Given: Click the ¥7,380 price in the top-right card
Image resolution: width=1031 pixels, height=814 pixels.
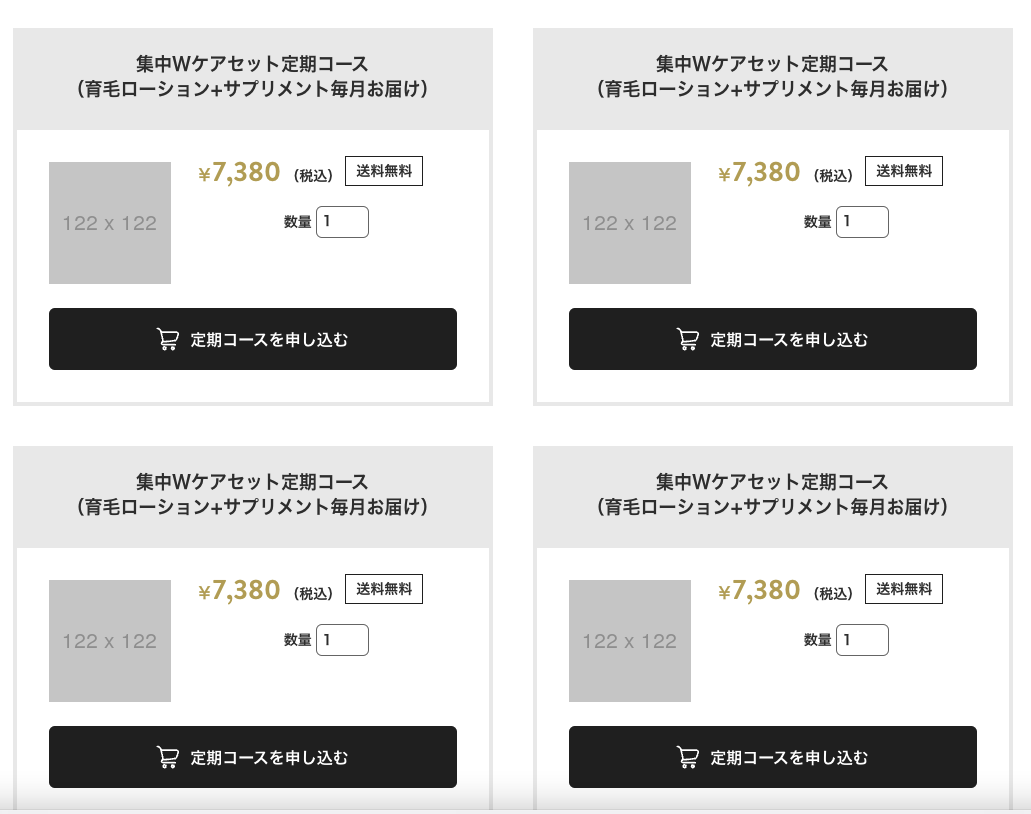Looking at the screenshot, I should point(759,172).
